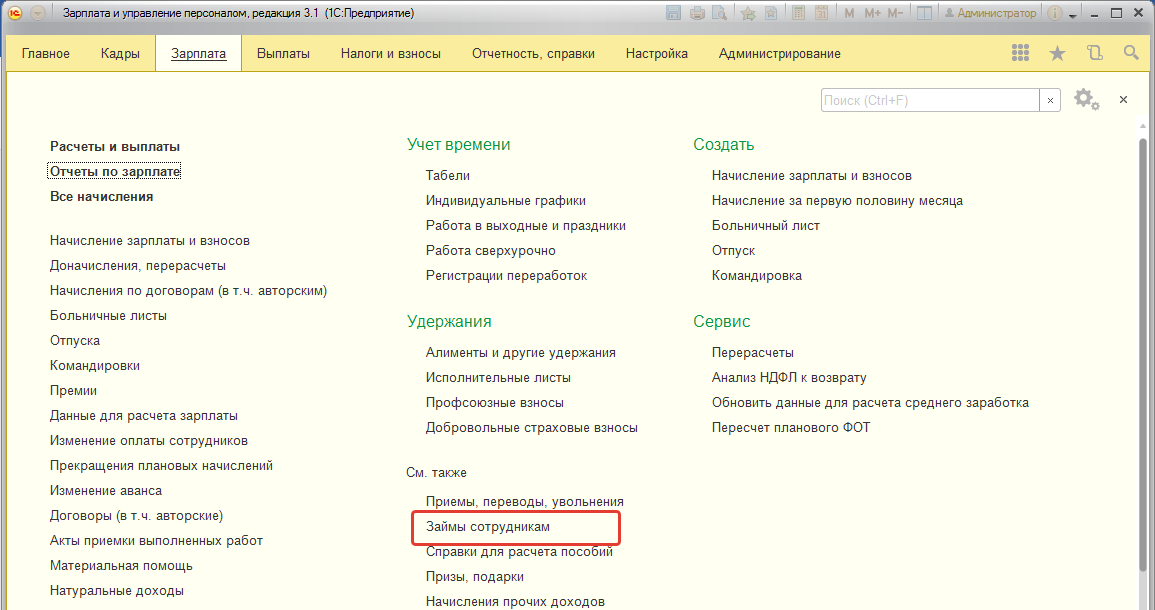The height and width of the screenshot is (610, 1155).
Task: Open Расчеты и выплаты link
Action: click(115, 147)
